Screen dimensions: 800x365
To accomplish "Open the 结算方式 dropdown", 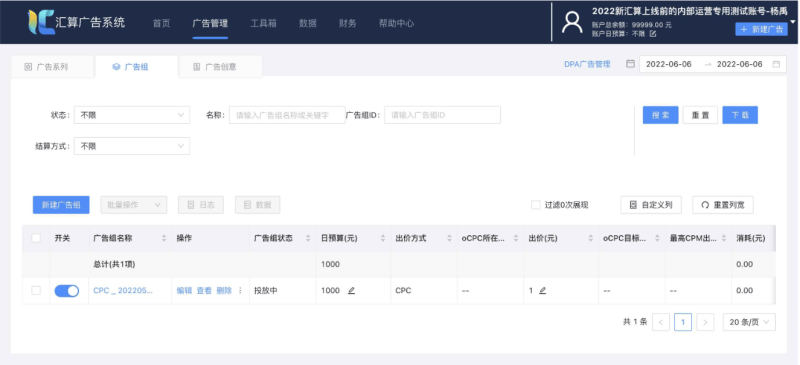I will pyautogui.click(x=132, y=146).
